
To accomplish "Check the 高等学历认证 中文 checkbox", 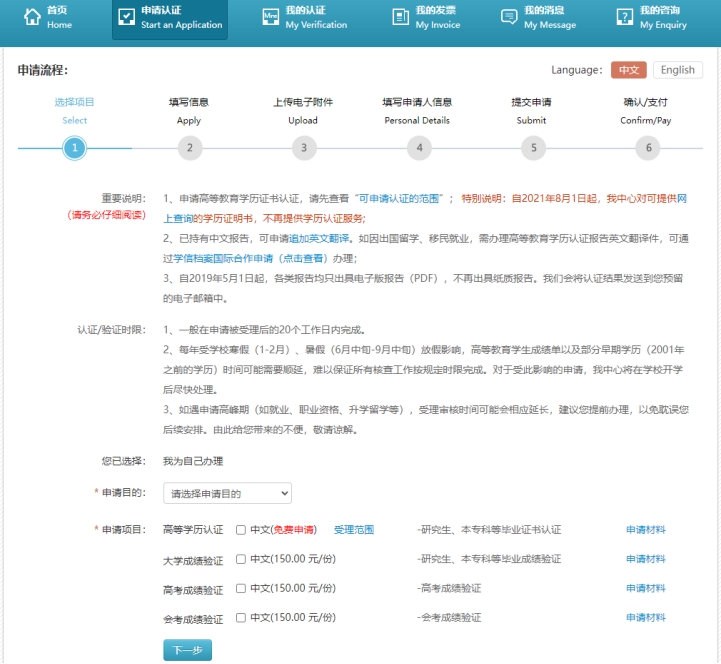I will pyautogui.click(x=241, y=530).
